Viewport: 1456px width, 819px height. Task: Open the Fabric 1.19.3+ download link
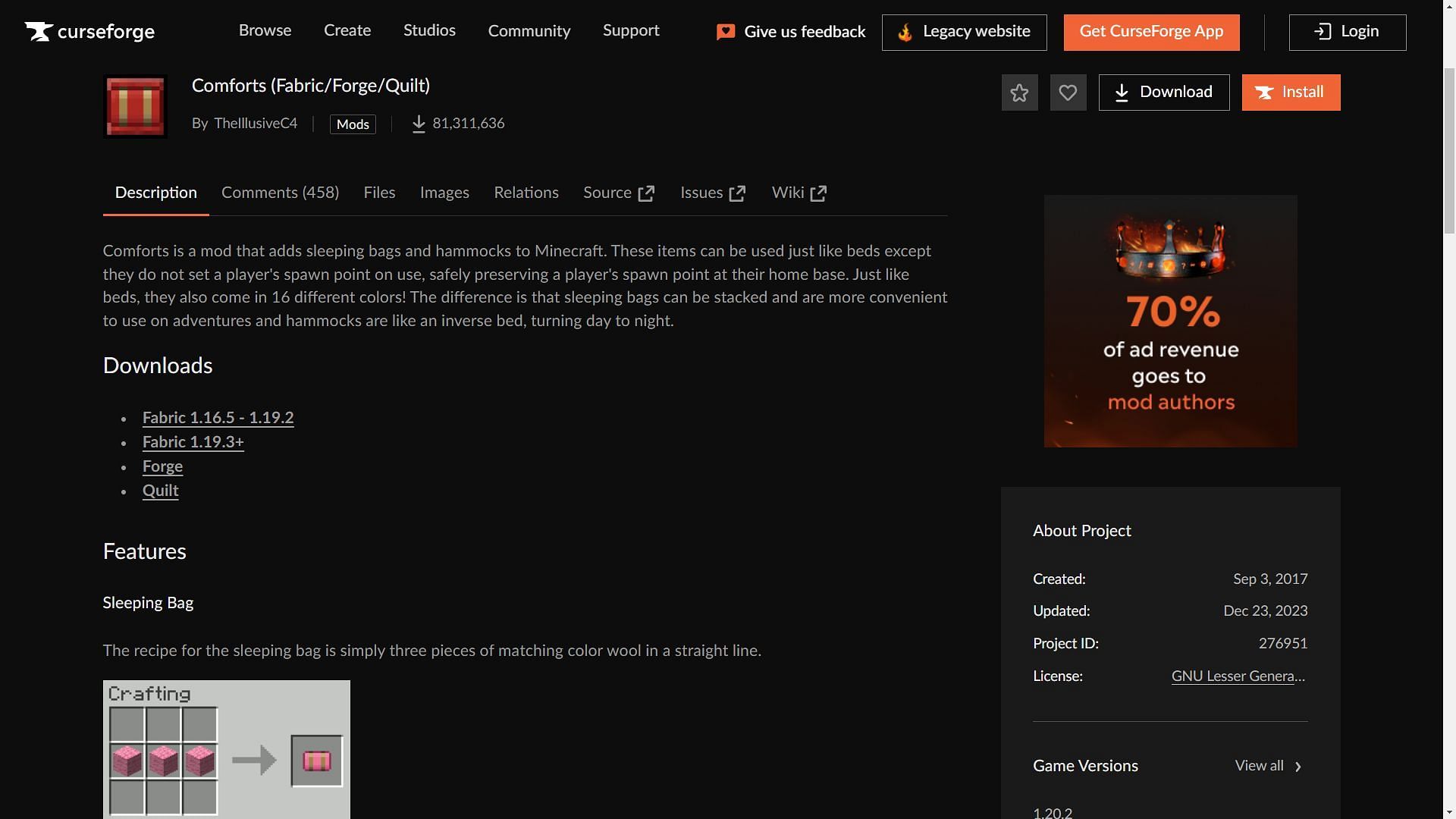click(193, 442)
